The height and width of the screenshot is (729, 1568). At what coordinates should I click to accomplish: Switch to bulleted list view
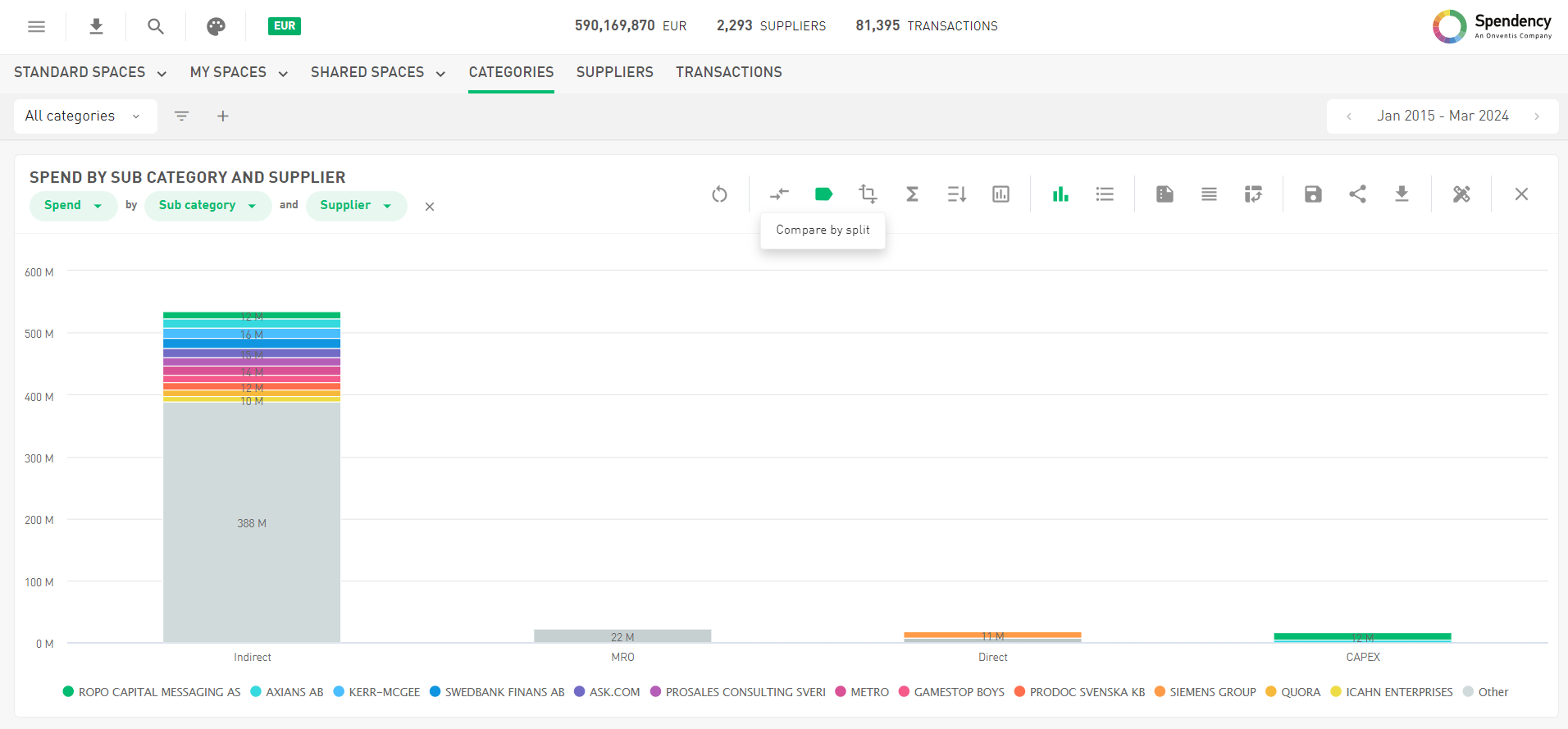tap(1105, 194)
